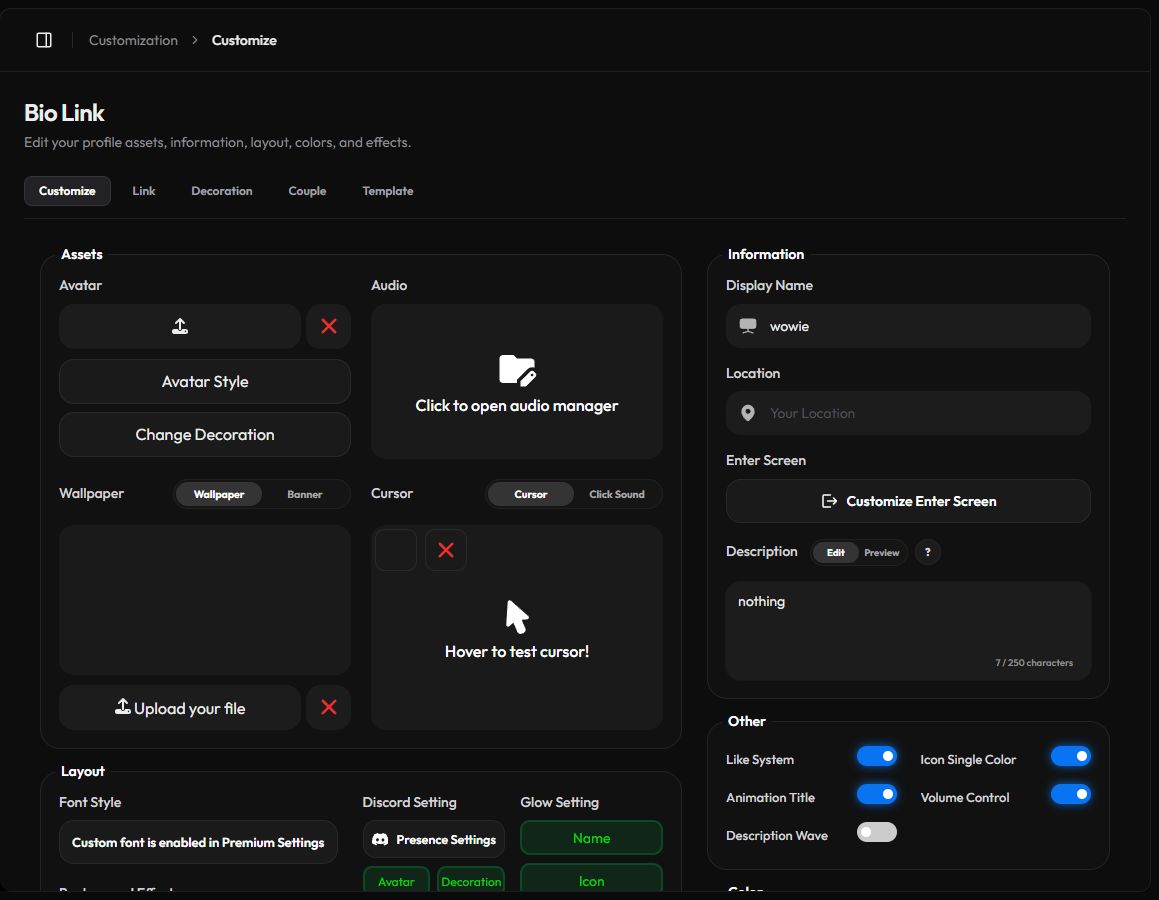Toggle Decoration Discord setting
This screenshot has width=1159, height=900.
click(471, 880)
